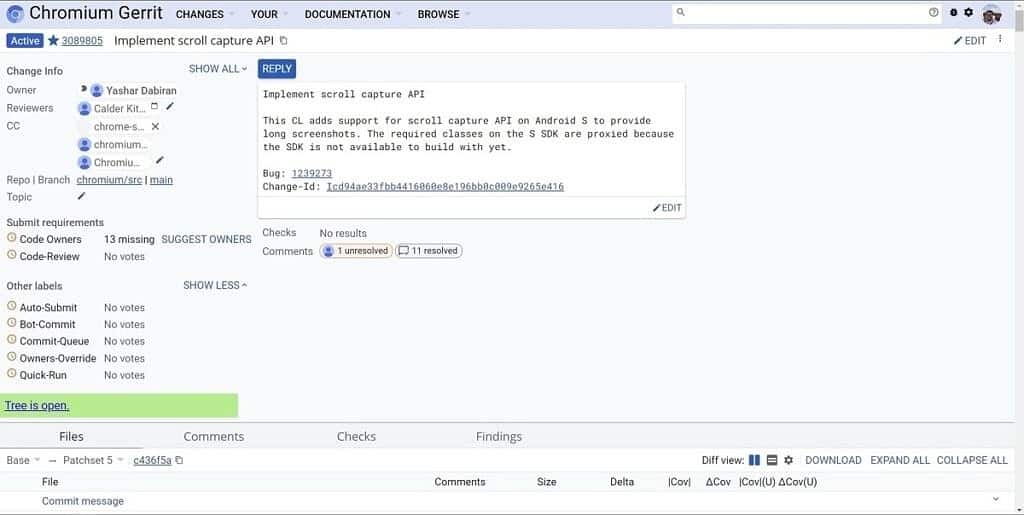The width and height of the screenshot is (1024, 515).
Task: Expand Change Info with SHOW ALL
Action: tap(218, 69)
